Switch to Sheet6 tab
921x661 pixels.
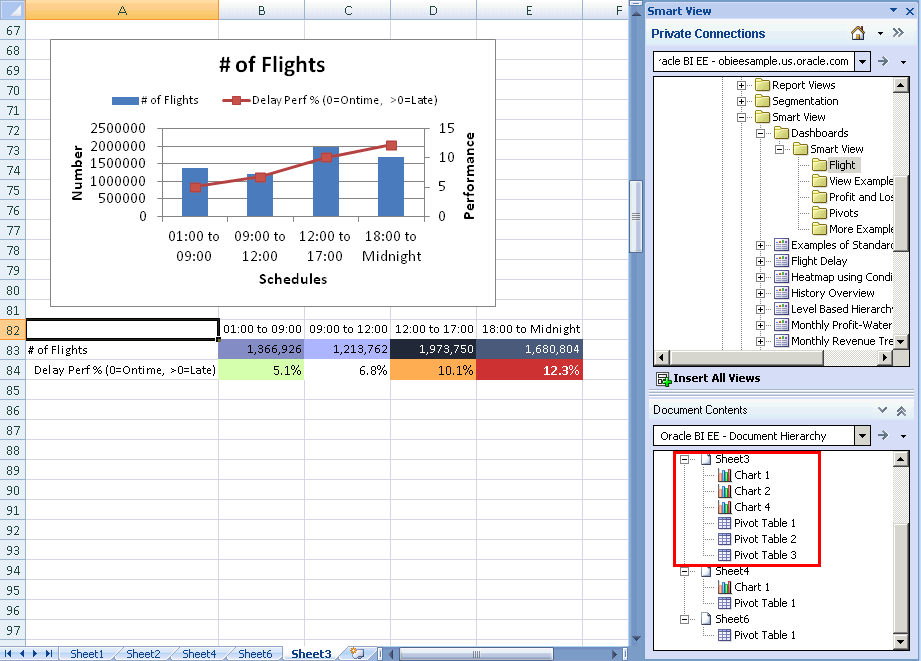(255, 653)
